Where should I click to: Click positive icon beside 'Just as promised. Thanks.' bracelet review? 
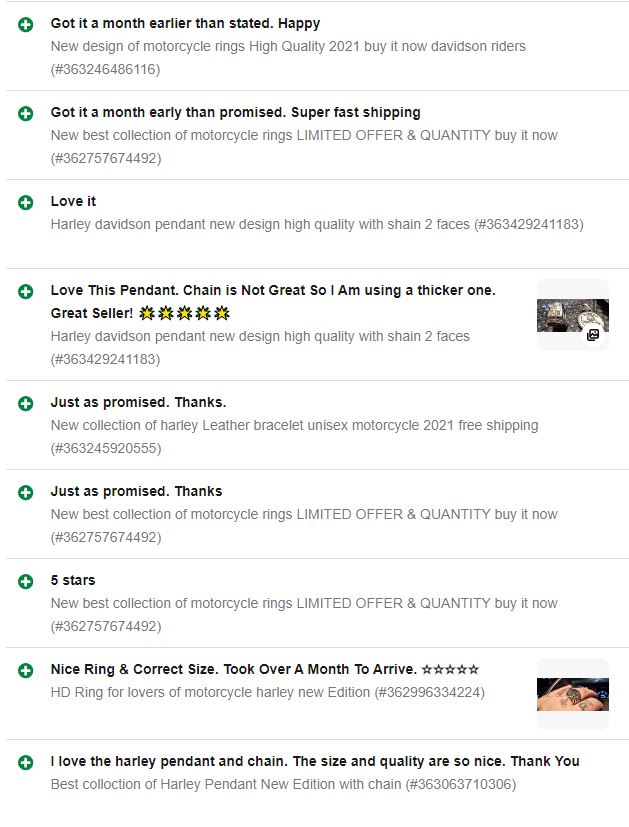[25, 403]
